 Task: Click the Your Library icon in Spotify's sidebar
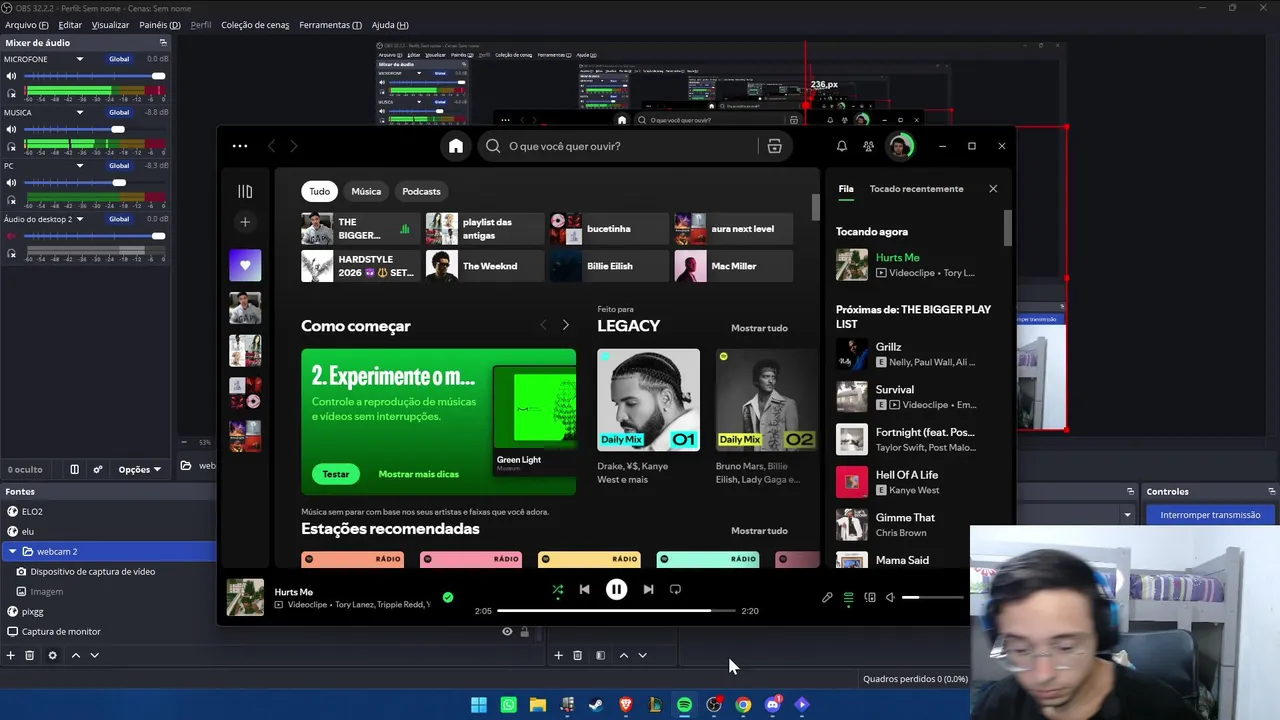point(245,191)
